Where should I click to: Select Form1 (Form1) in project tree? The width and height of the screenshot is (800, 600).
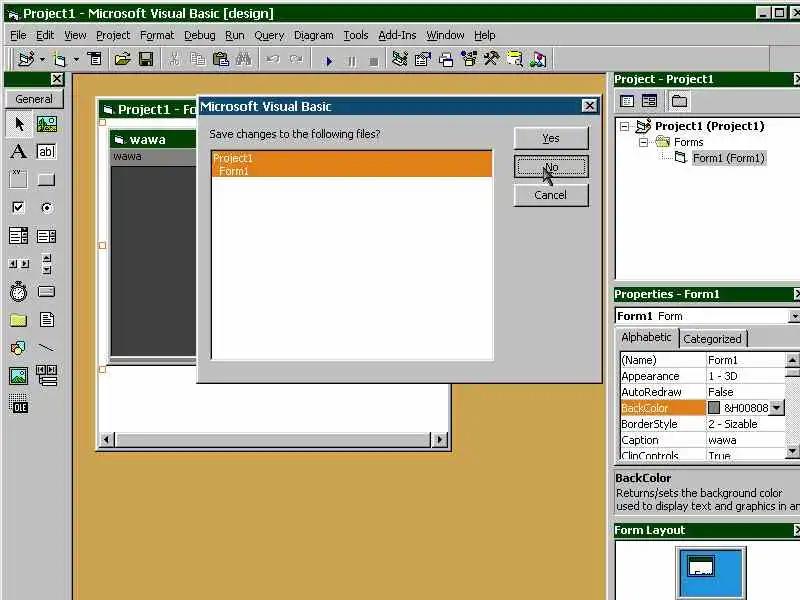729,158
